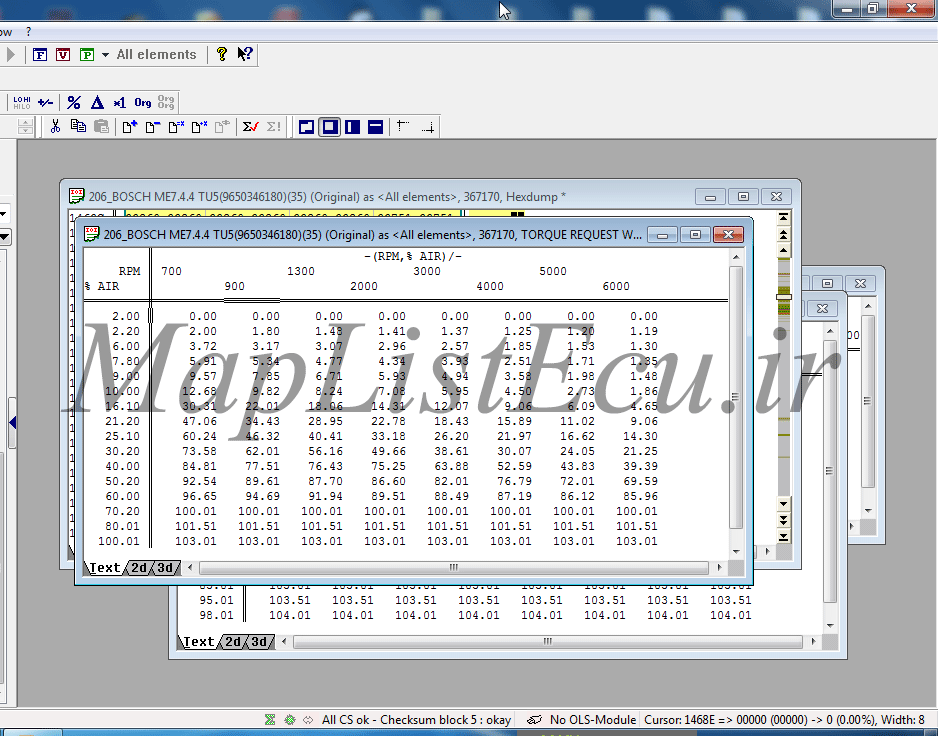Click the selection start corner marker icon
The image size is (938, 736).
[403, 126]
